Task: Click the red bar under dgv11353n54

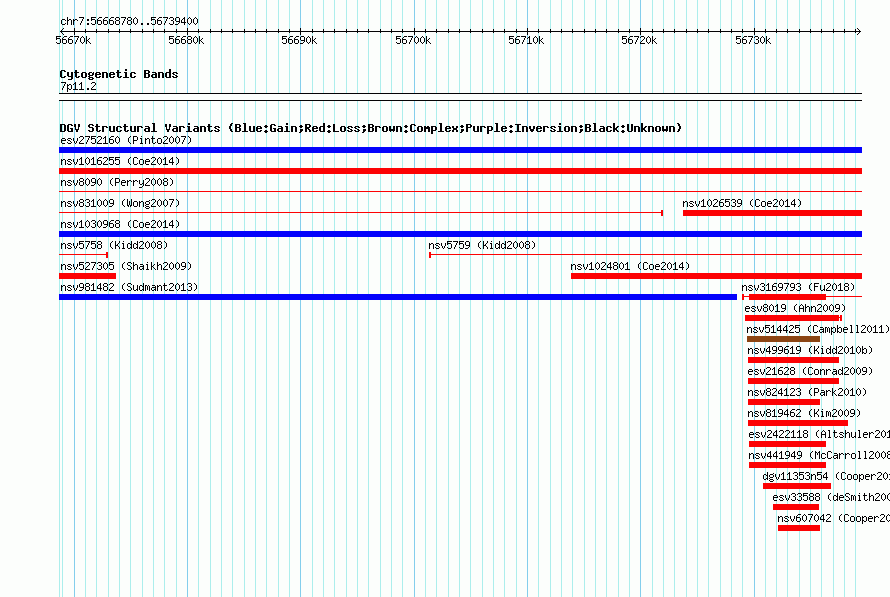Action: (x=797, y=486)
